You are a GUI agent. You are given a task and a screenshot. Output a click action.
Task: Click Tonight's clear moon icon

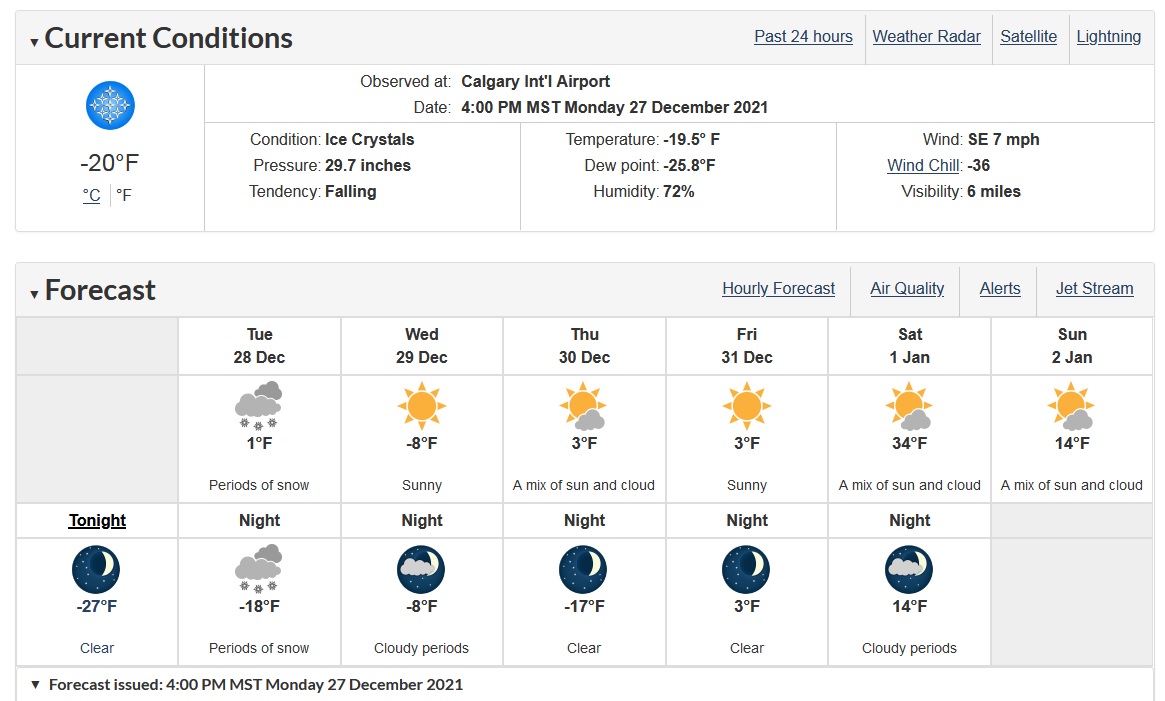coord(96,569)
